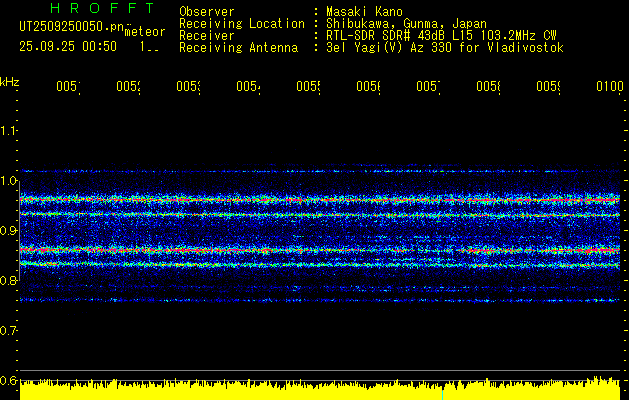This screenshot has width=629, height=400.
Task: Click the 3el Yagi(V) Az 330 antenna text
Action: 445,48
